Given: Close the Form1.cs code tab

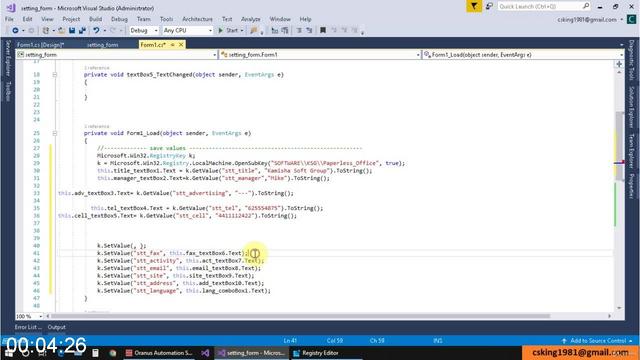Looking at the screenshot, I should coord(181,44).
